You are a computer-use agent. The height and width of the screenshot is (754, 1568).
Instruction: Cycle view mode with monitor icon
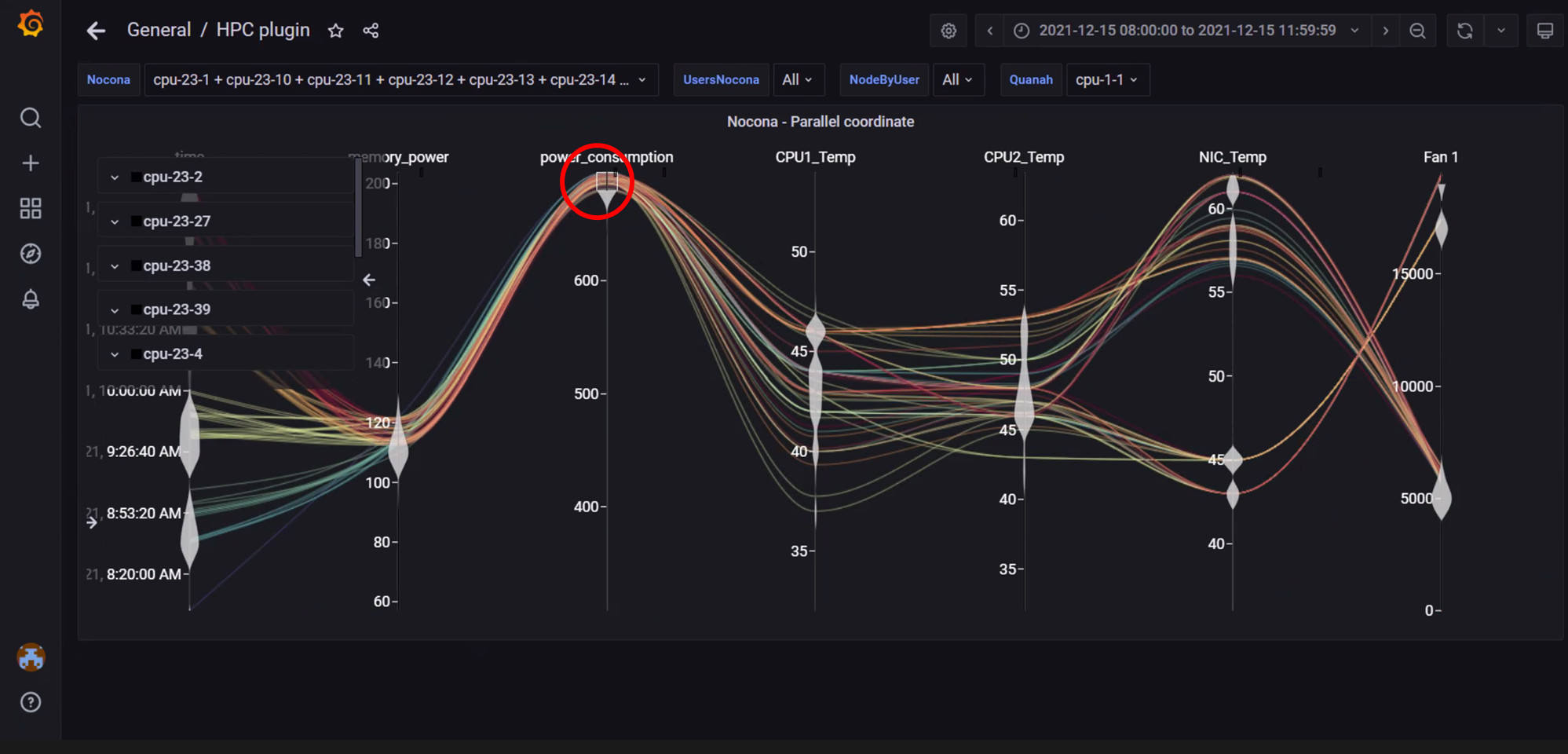[x=1544, y=31]
